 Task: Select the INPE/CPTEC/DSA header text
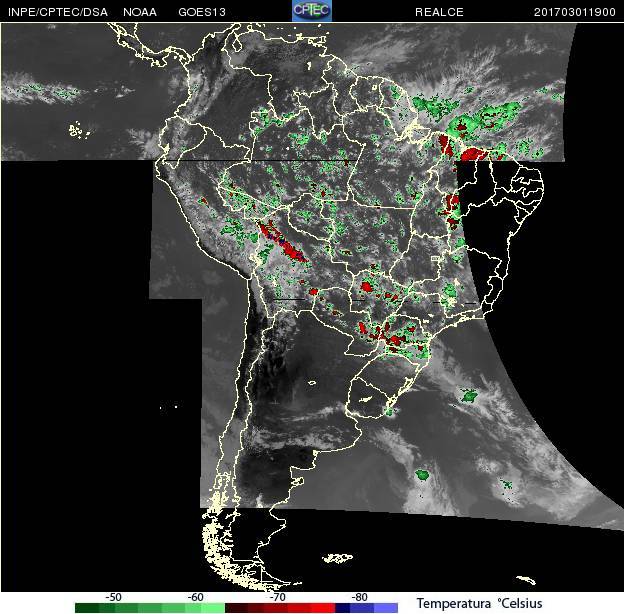pos(58,12)
